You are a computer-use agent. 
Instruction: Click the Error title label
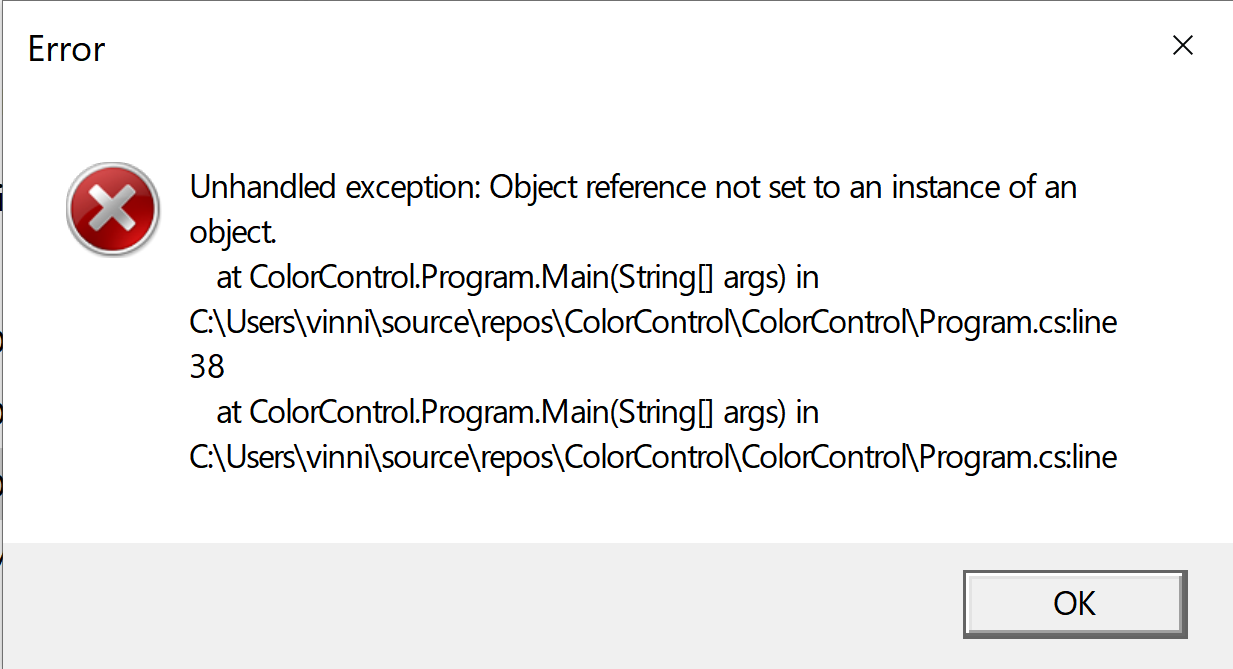[x=66, y=48]
